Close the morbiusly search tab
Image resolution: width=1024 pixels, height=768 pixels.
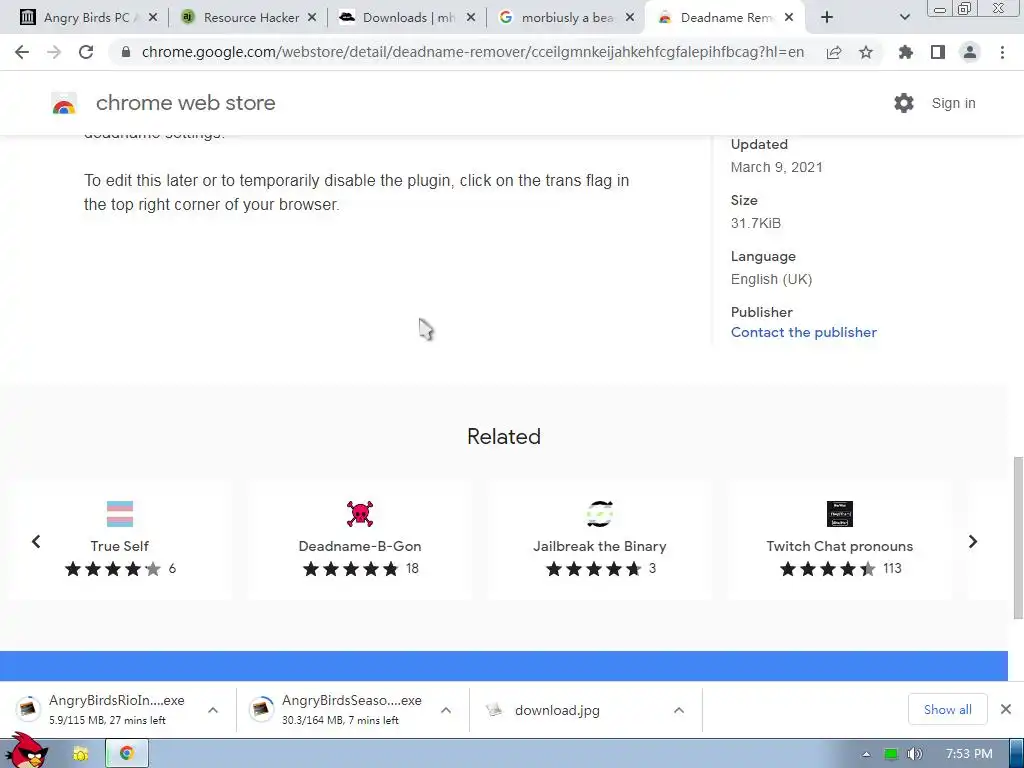click(630, 18)
